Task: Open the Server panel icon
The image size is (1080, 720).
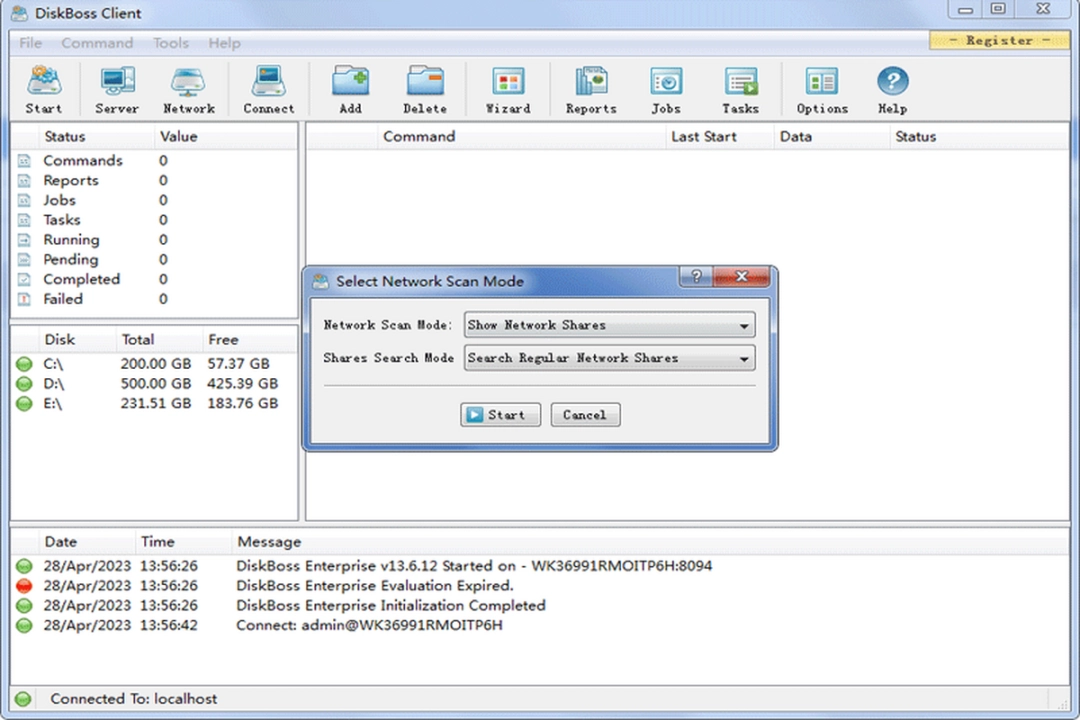Action: [x=116, y=88]
